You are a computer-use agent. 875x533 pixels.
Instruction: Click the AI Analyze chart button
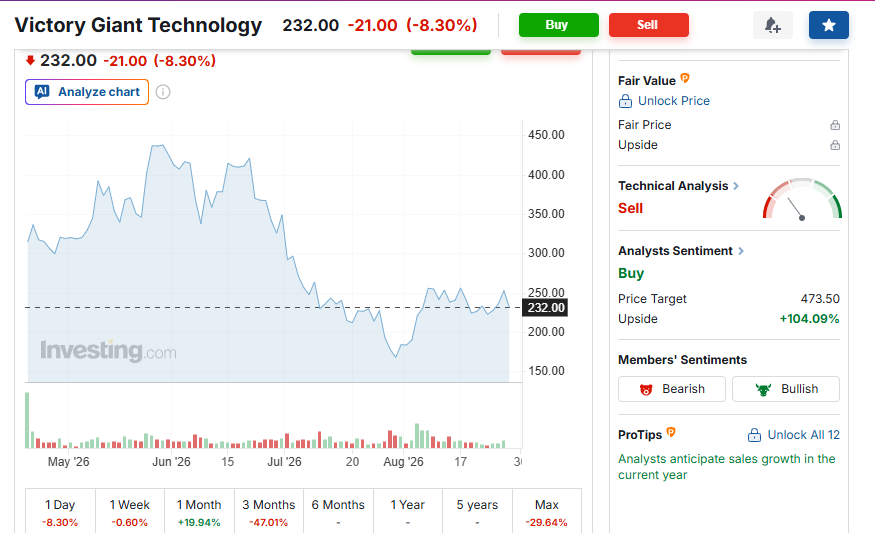[87, 92]
